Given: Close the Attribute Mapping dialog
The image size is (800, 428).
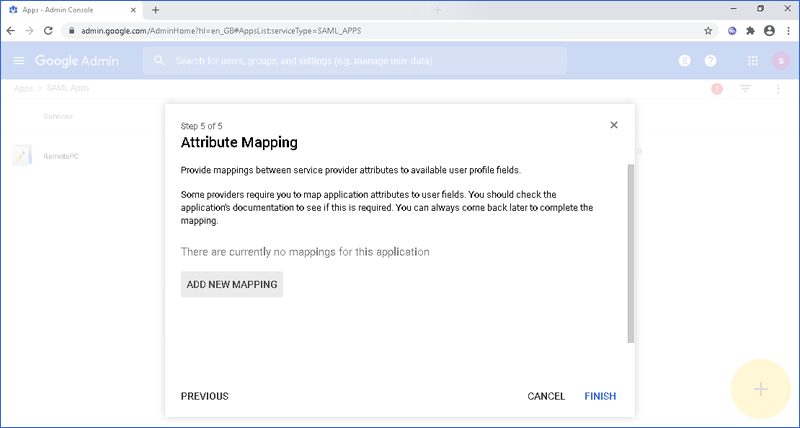Looking at the screenshot, I should [x=614, y=125].
